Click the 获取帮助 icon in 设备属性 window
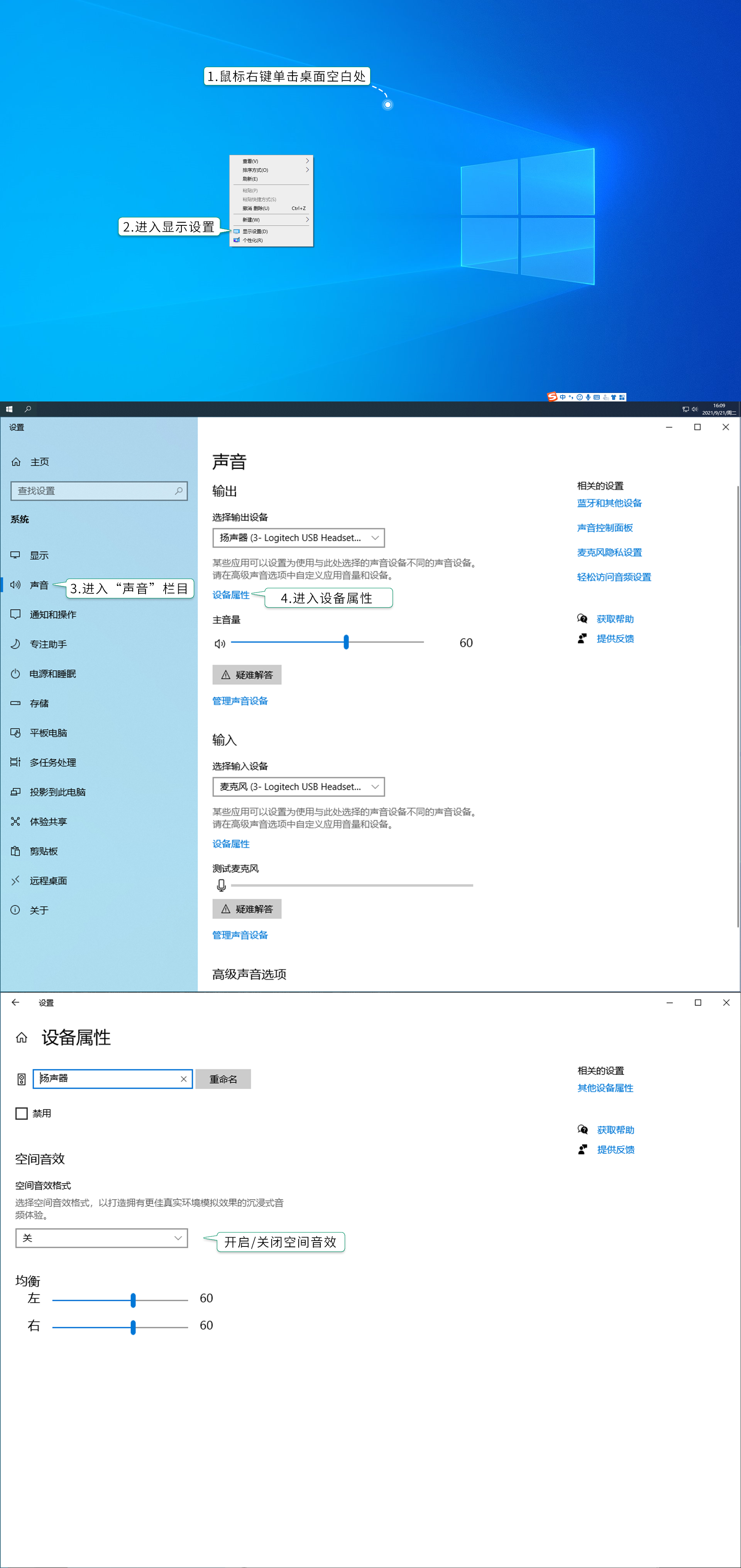The height and width of the screenshot is (1568, 741). coord(583,1130)
